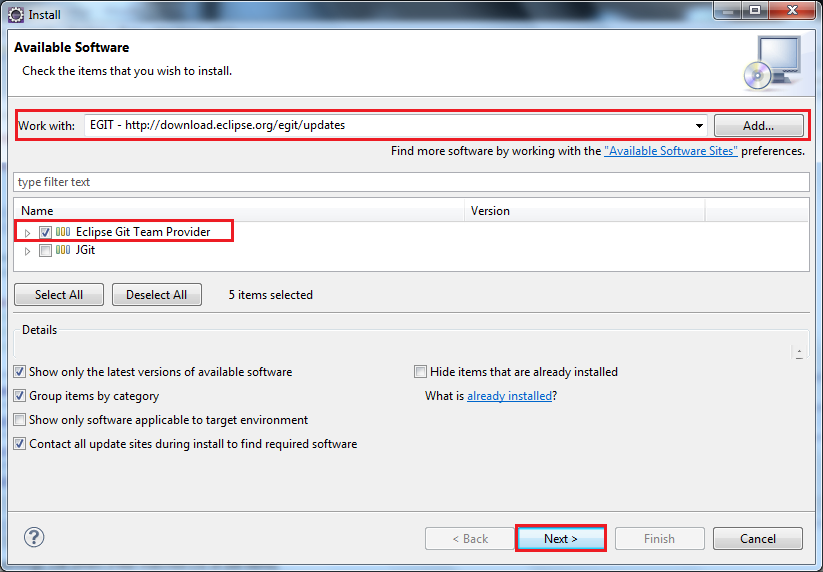Maximize the Install dialog window
Image resolution: width=823 pixels, height=572 pixels.
click(755, 10)
